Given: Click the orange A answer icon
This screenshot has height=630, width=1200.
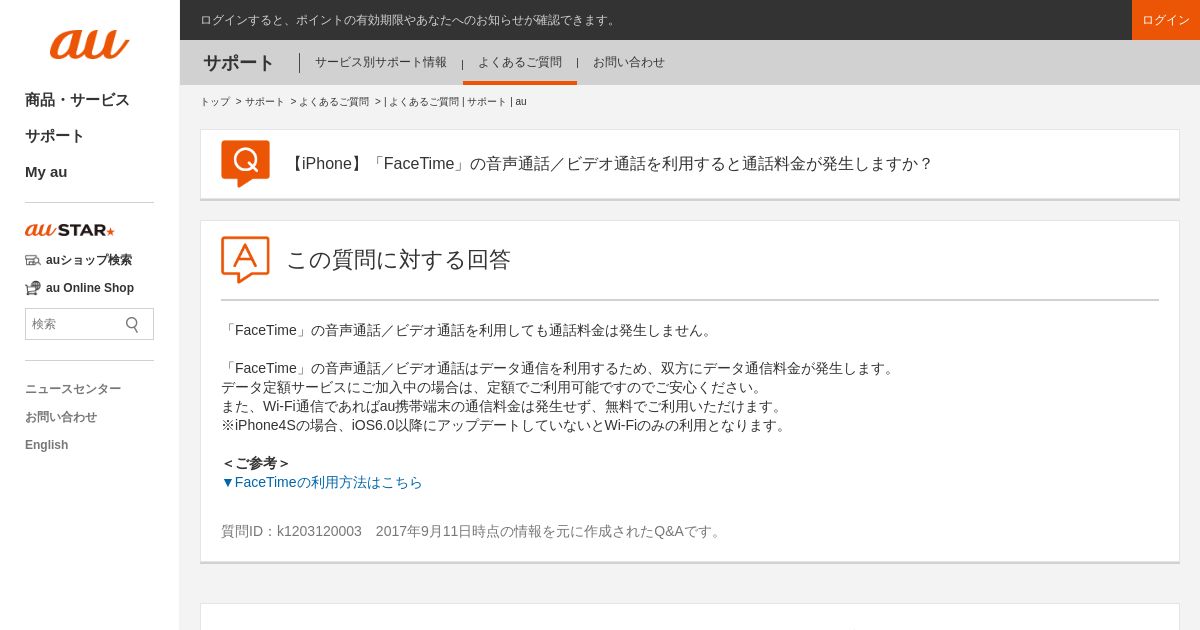Looking at the screenshot, I should [x=245, y=260].
